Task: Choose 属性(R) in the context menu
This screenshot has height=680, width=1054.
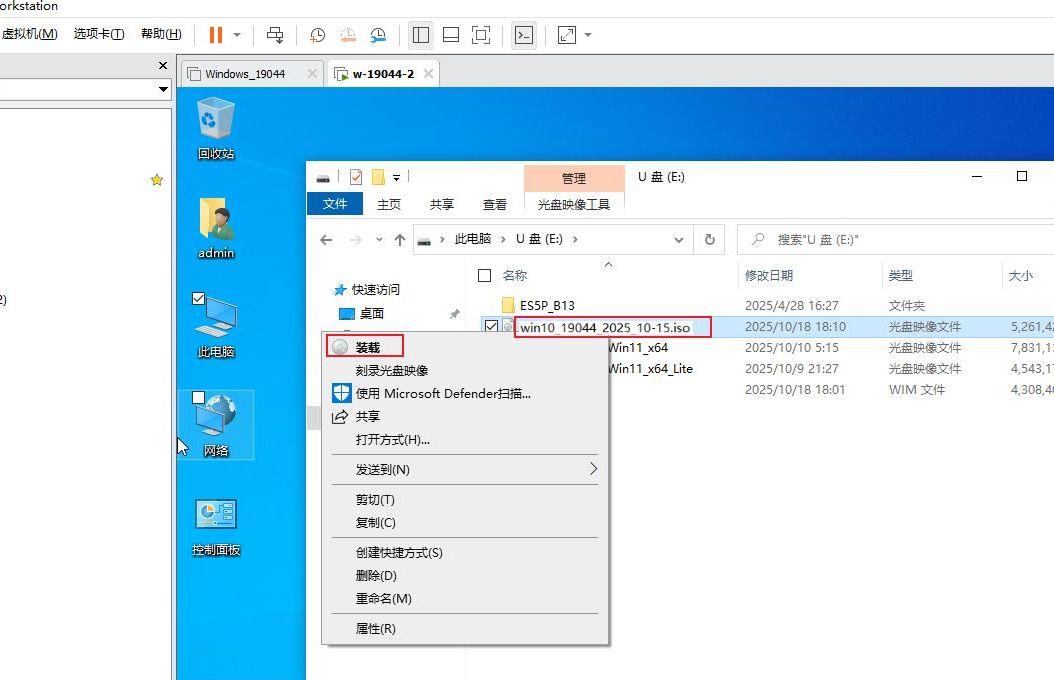Action: tap(375, 629)
